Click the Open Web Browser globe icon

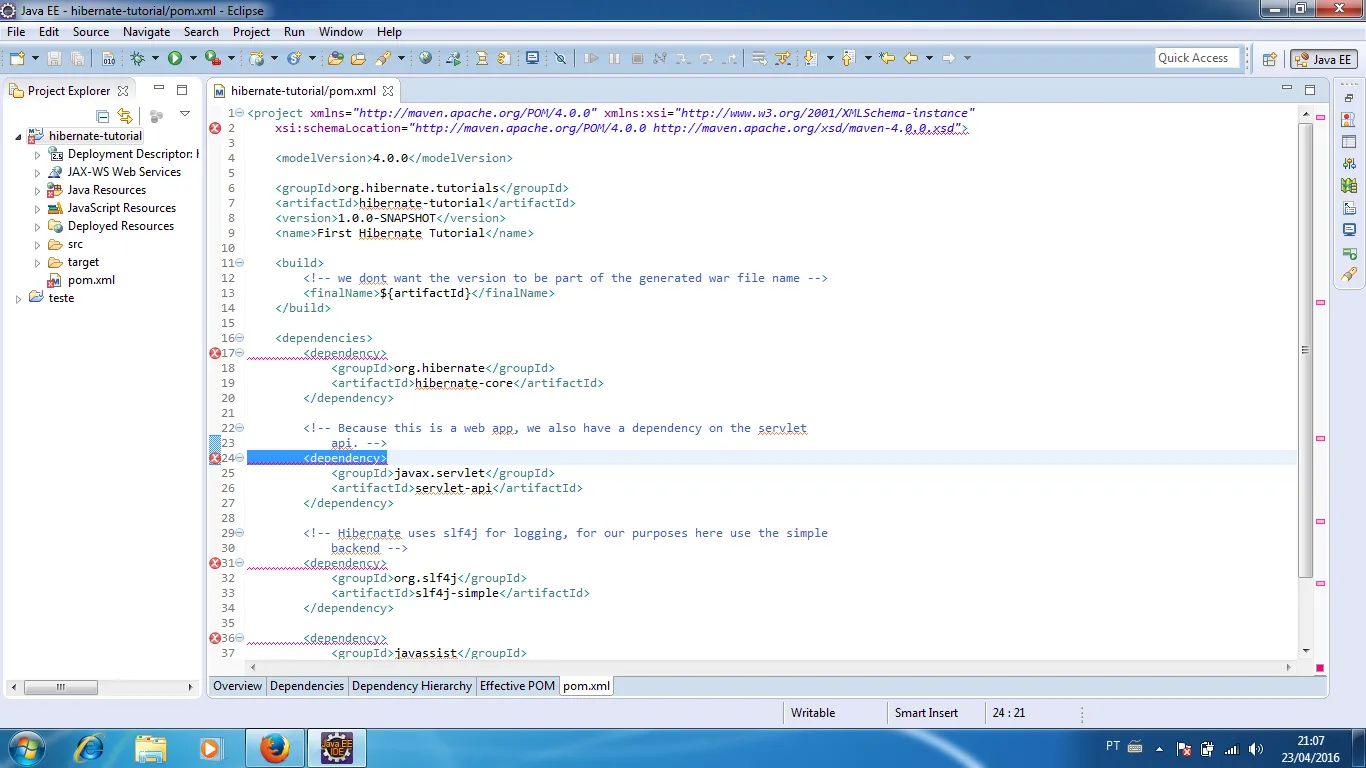point(426,59)
